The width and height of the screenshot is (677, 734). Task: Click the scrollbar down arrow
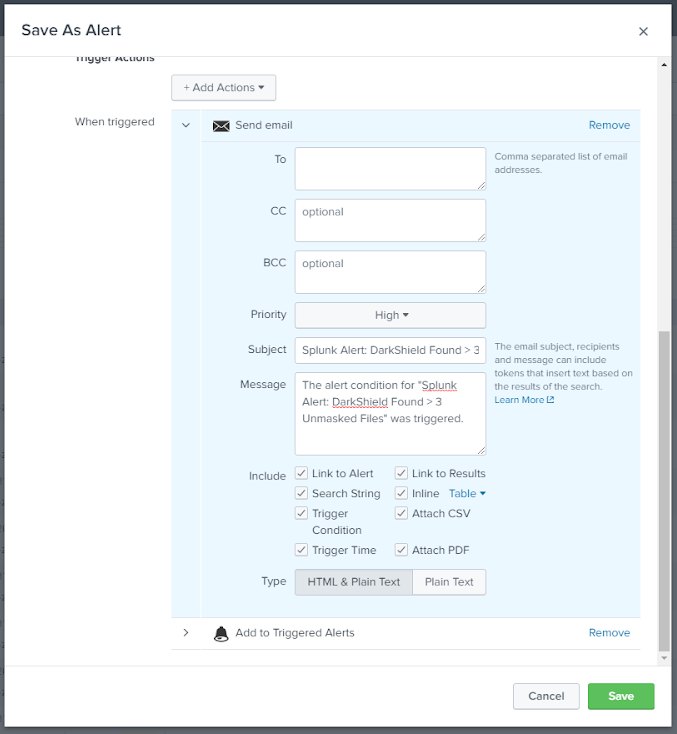click(664, 658)
